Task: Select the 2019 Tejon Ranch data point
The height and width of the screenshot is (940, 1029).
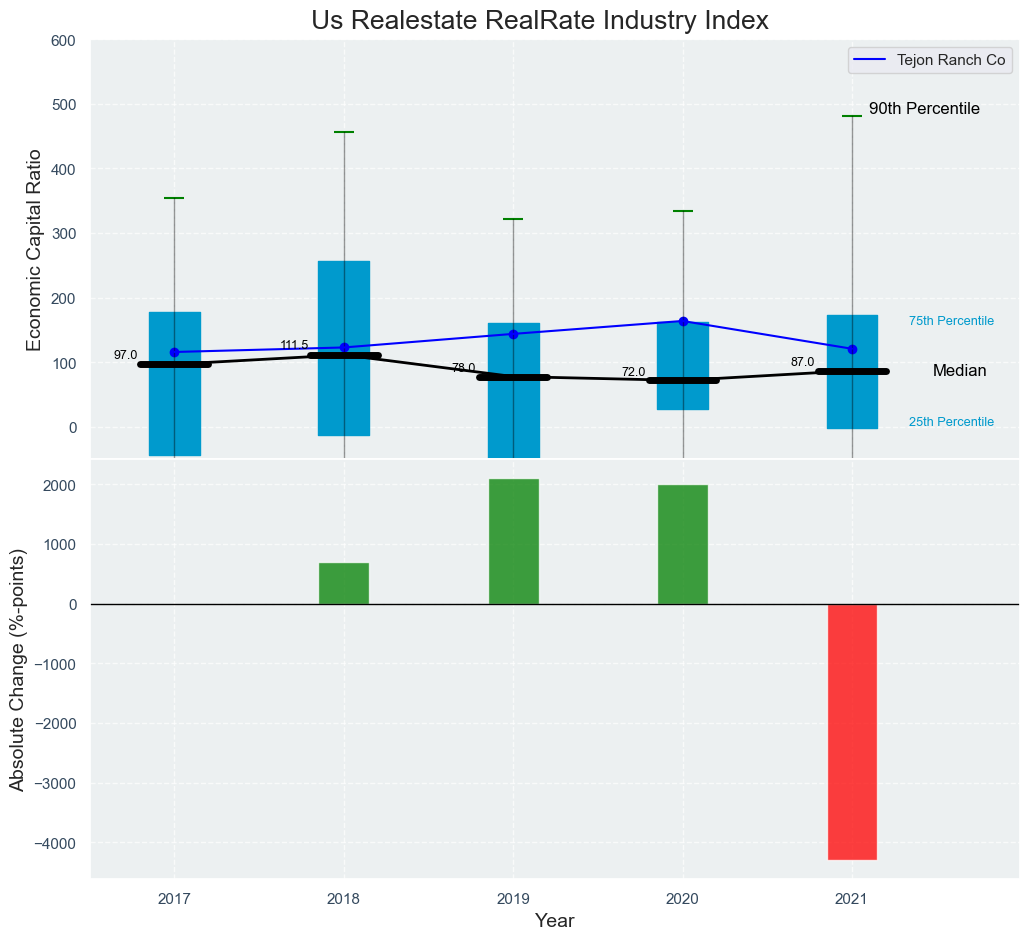Action: tap(513, 334)
